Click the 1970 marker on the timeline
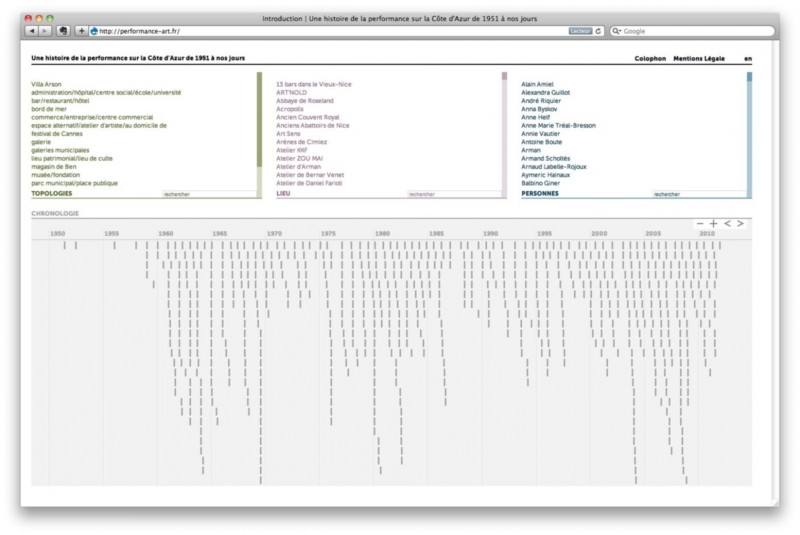 click(273, 233)
